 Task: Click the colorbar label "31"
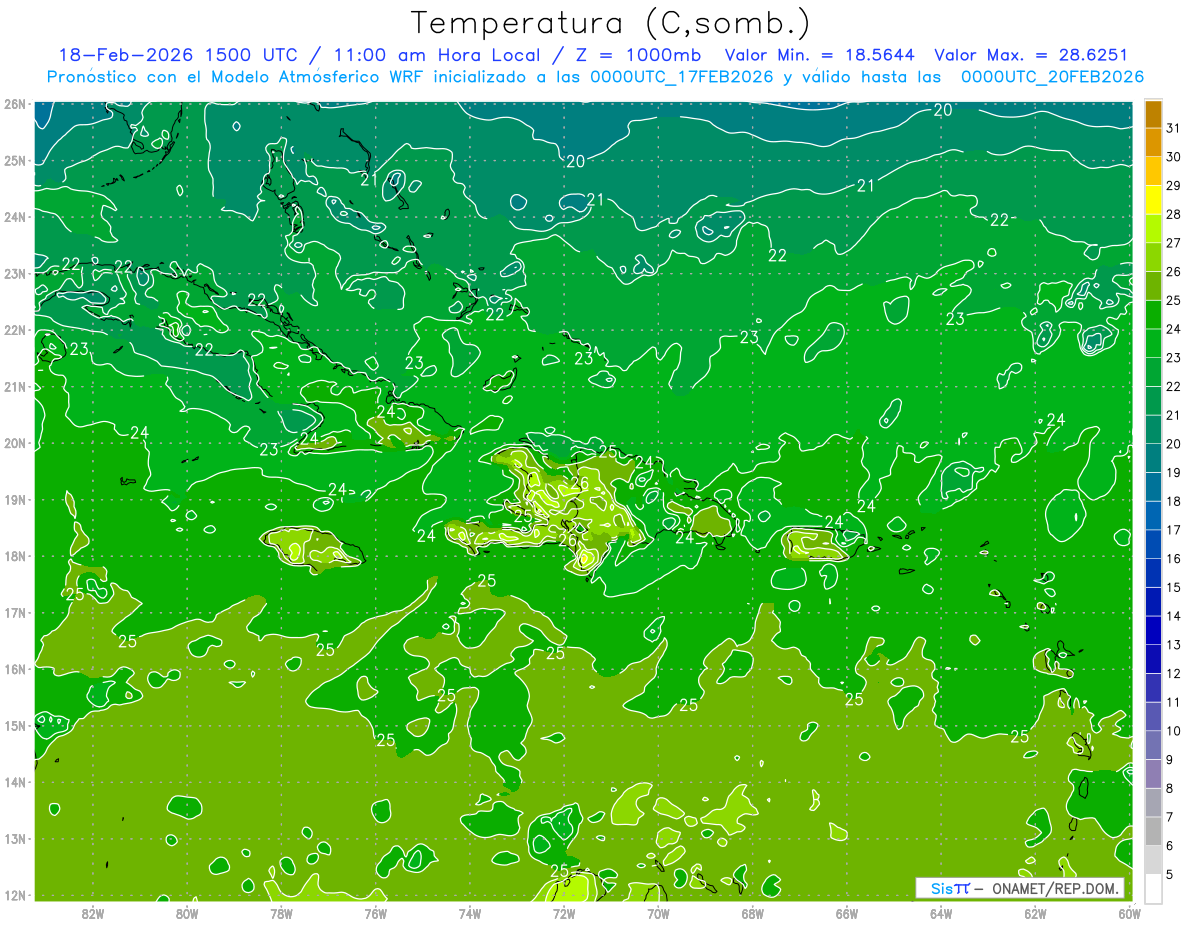pyautogui.click(x=1173, y=128)
